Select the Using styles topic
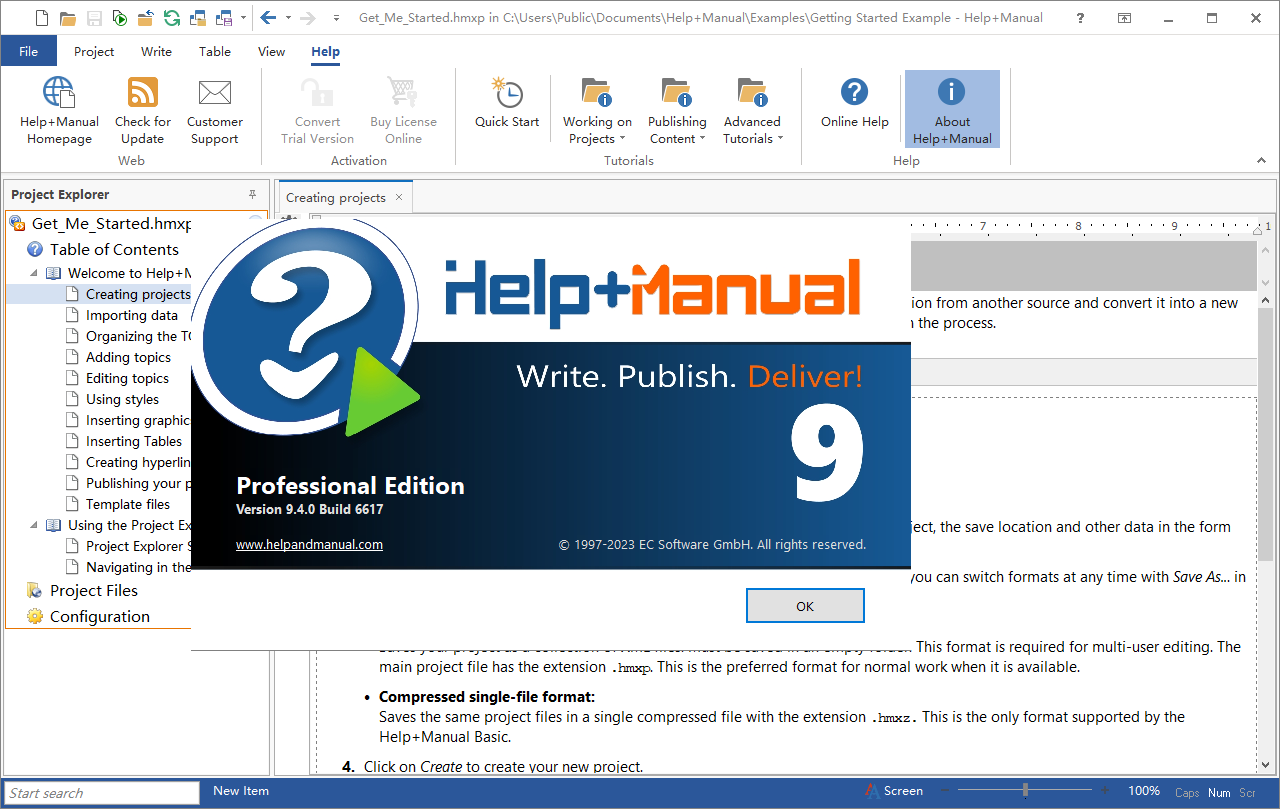Viewport: 1280px width, 809px height. pos(122,399)
